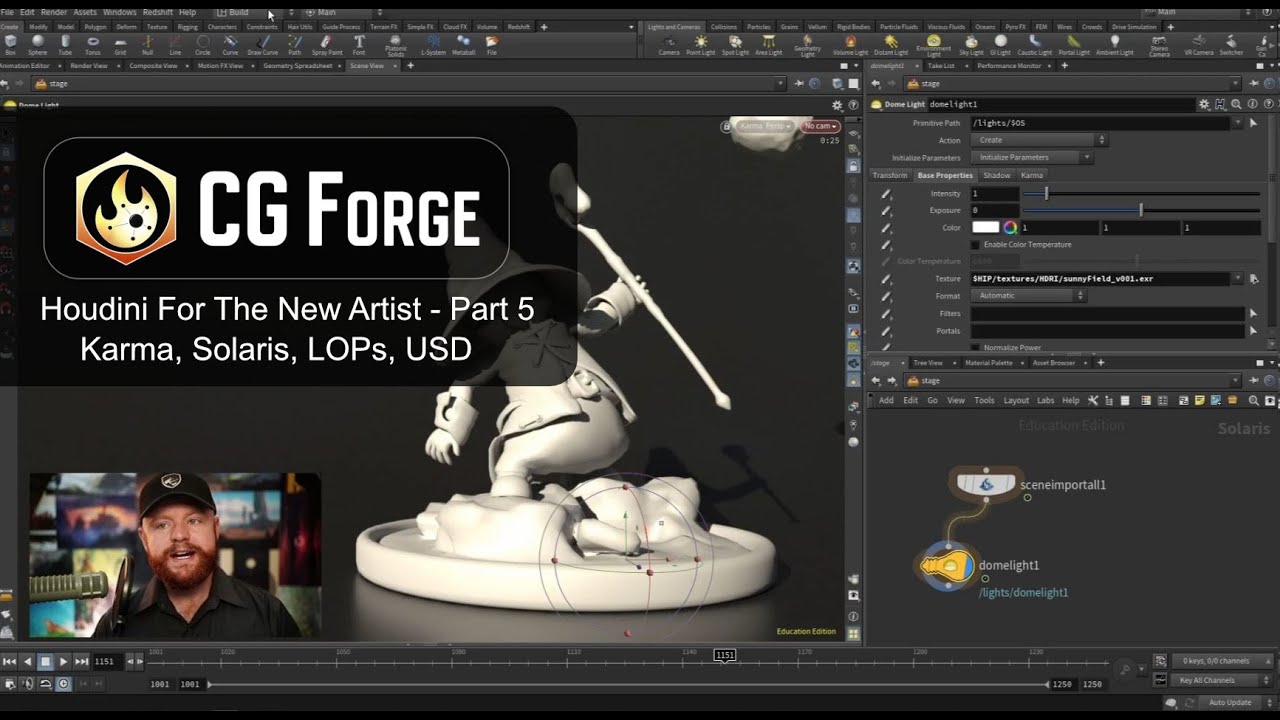Enable Color Temperature checkbox

[x=976, y=245]
